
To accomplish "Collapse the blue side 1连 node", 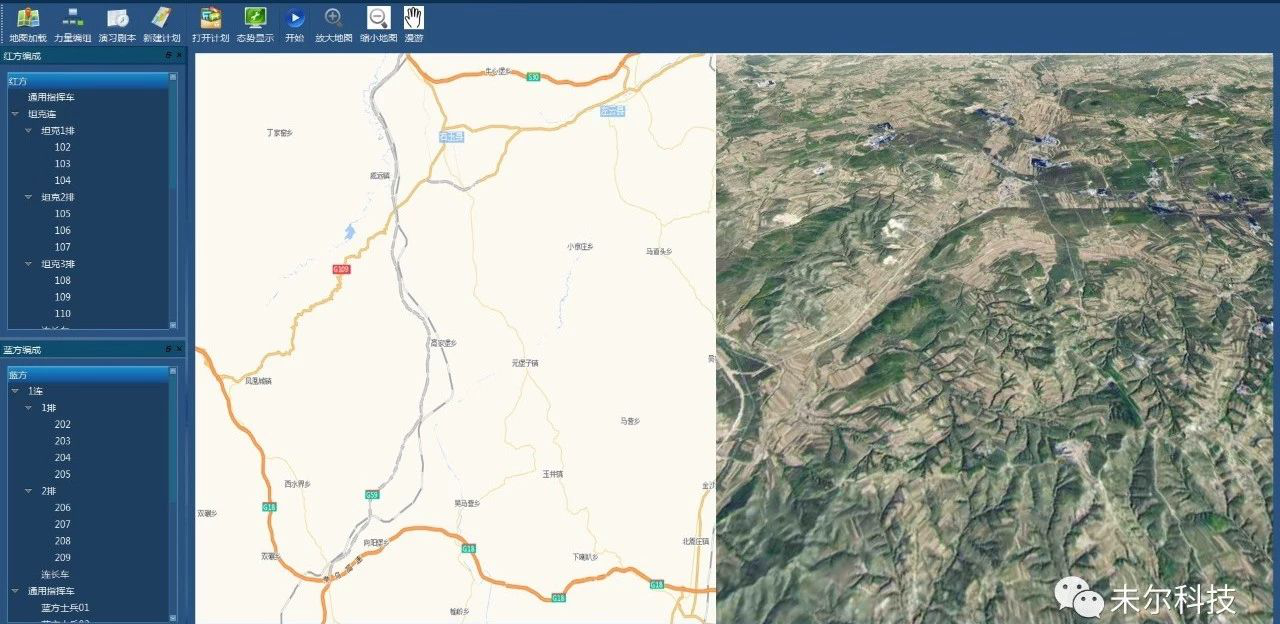I will (x=15, y=391).
